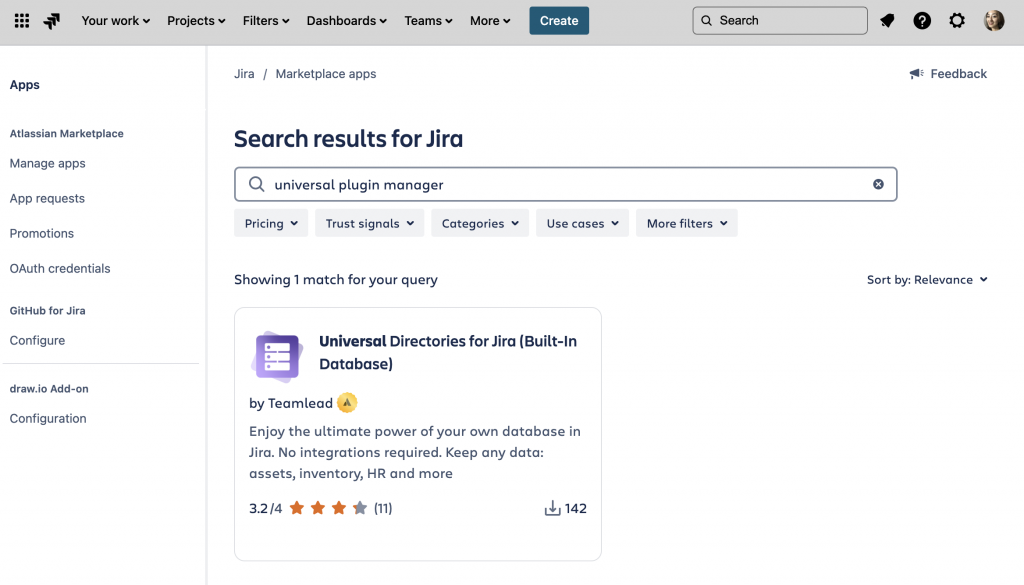Open the help question mark icon

[921, 21]
